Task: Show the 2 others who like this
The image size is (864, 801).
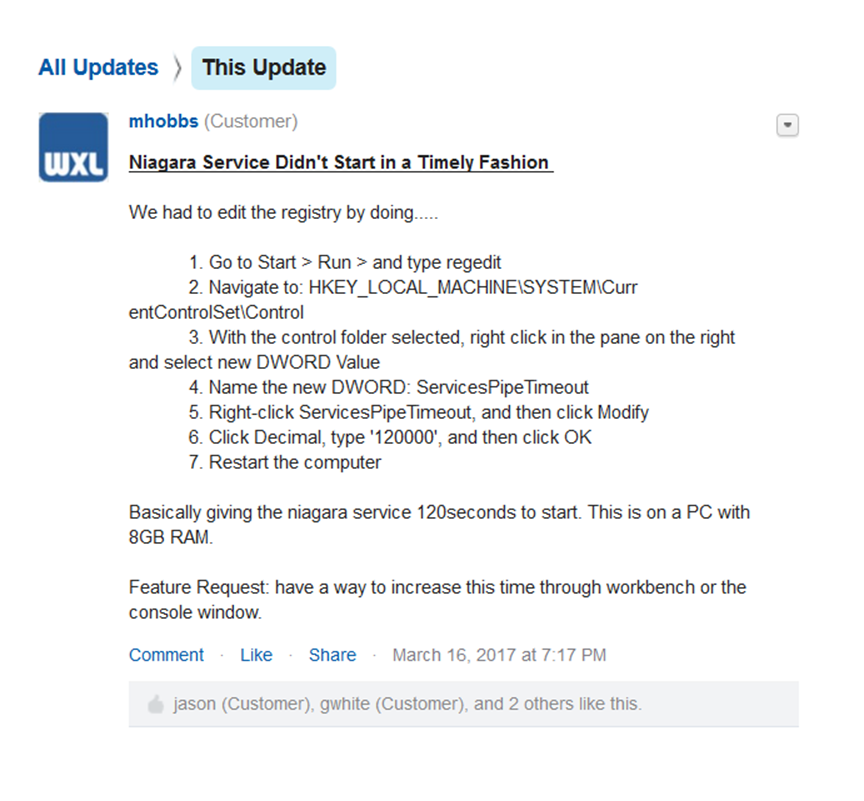Action: [533, 703]
